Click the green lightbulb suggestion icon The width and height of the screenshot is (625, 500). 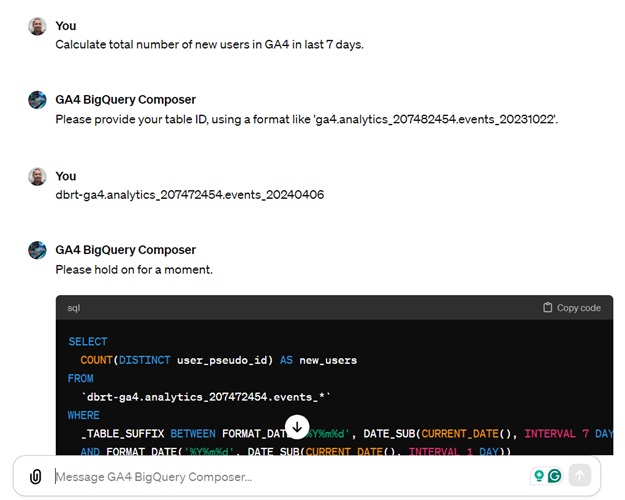click(539, 475)
